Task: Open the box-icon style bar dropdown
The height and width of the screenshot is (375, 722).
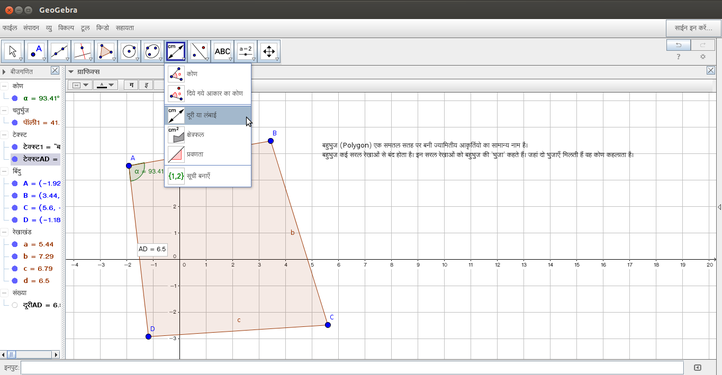Action: point(81,85)
